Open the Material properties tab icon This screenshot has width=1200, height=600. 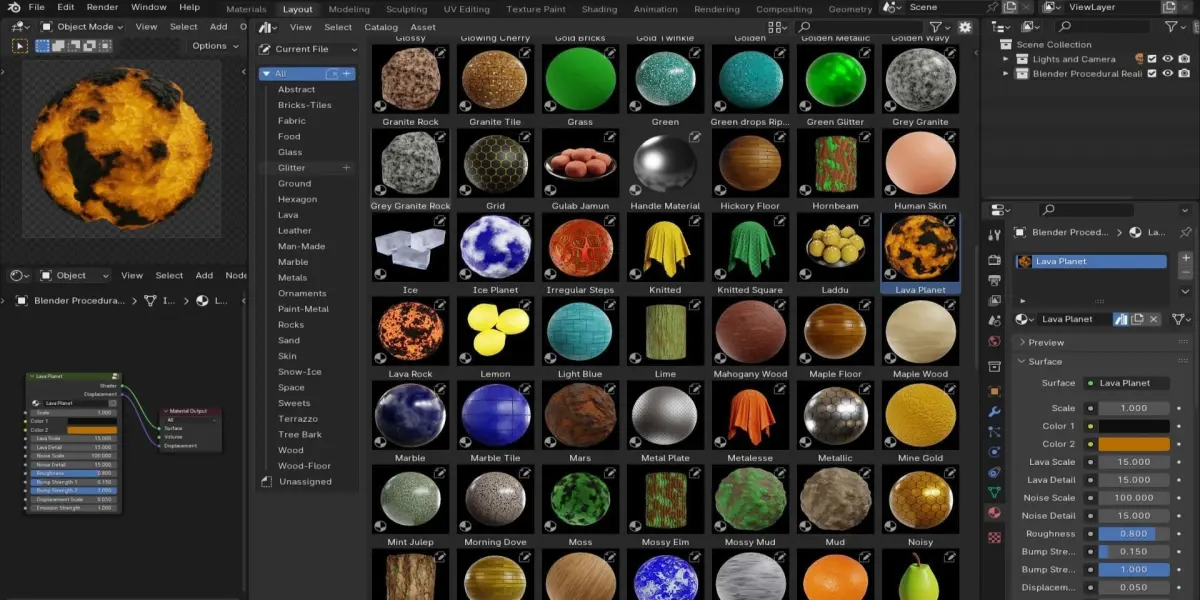point(994,512)
